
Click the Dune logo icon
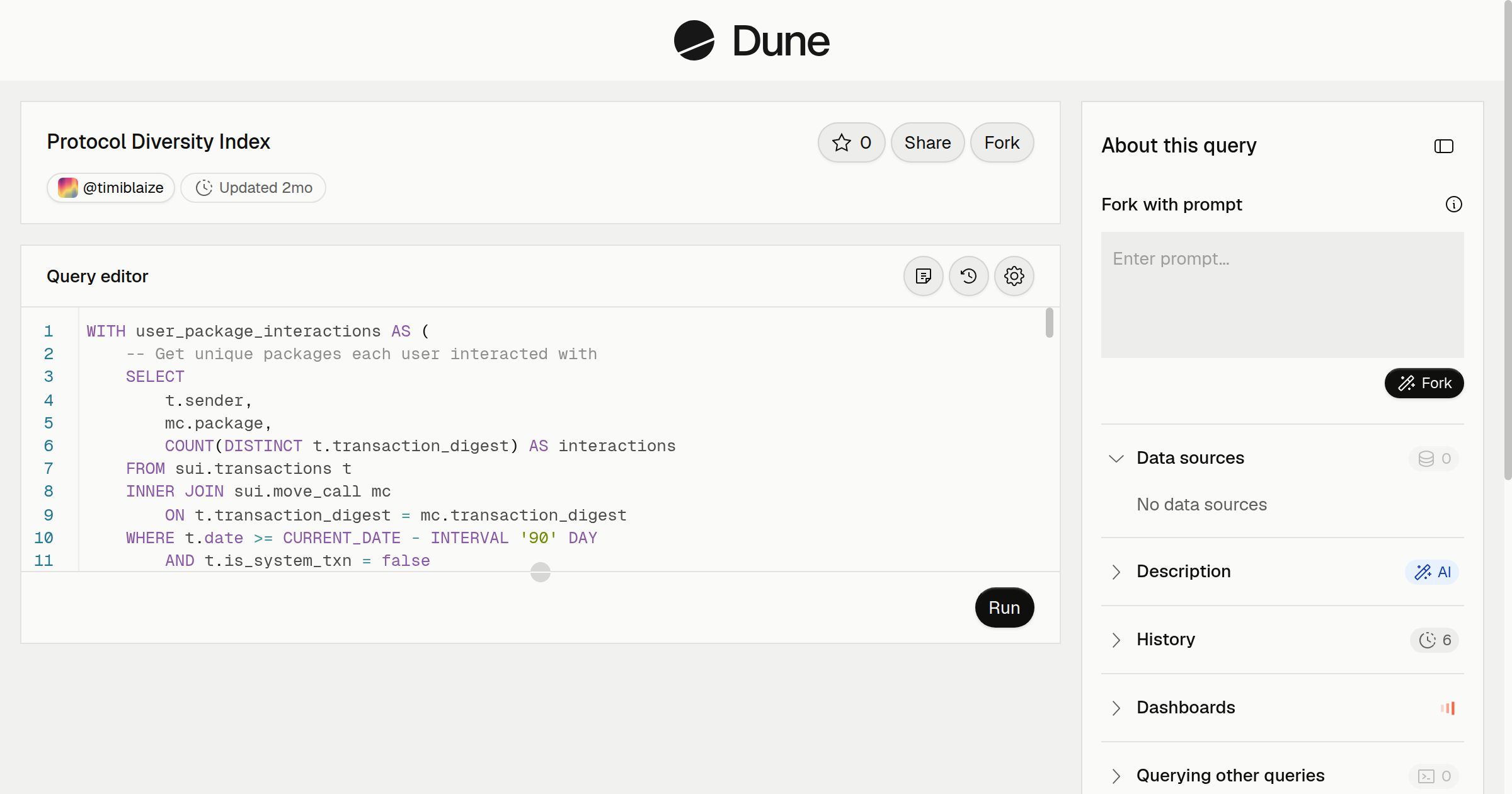(694, 40)
